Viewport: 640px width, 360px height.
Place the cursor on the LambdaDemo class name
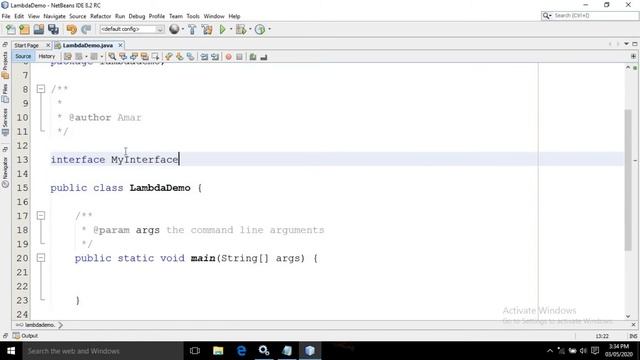tap(160, 188)
